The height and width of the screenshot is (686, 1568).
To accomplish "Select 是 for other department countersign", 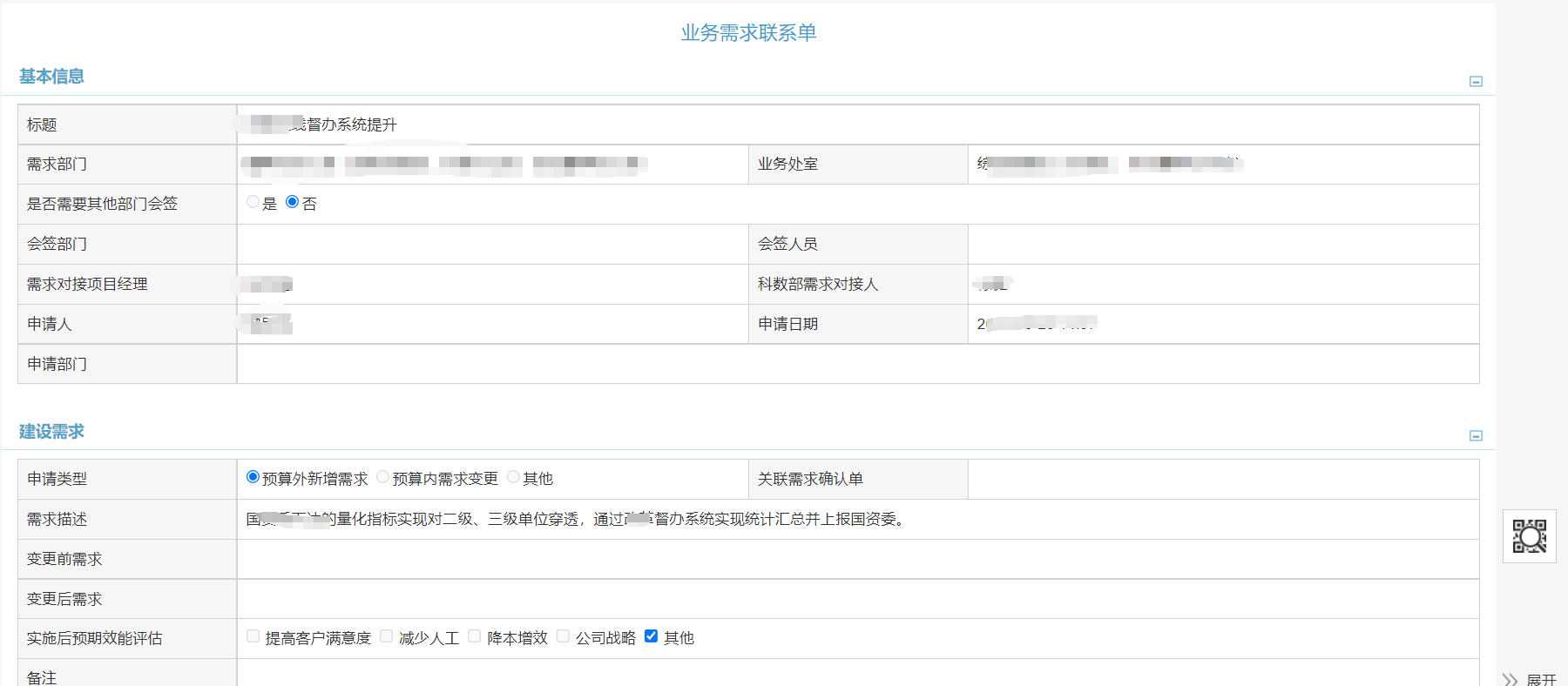I will [x=253, y=202].
